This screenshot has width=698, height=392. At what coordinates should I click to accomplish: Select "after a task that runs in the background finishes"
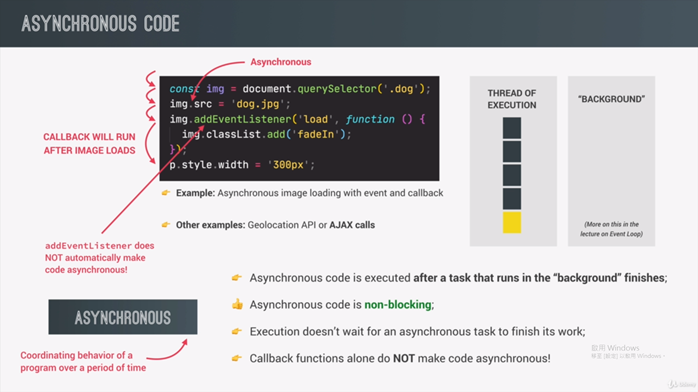540,278
